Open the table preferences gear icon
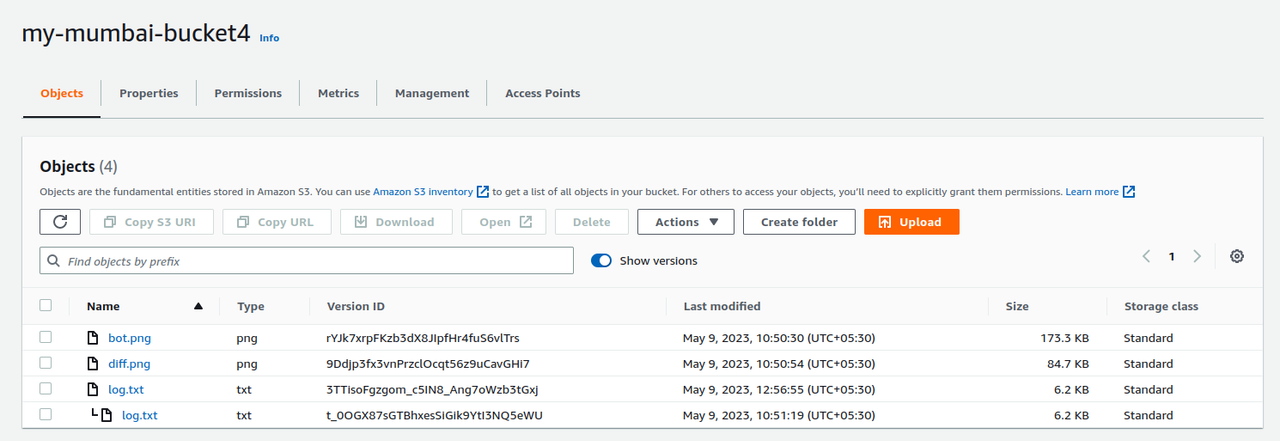 (x=1237, y=257)
